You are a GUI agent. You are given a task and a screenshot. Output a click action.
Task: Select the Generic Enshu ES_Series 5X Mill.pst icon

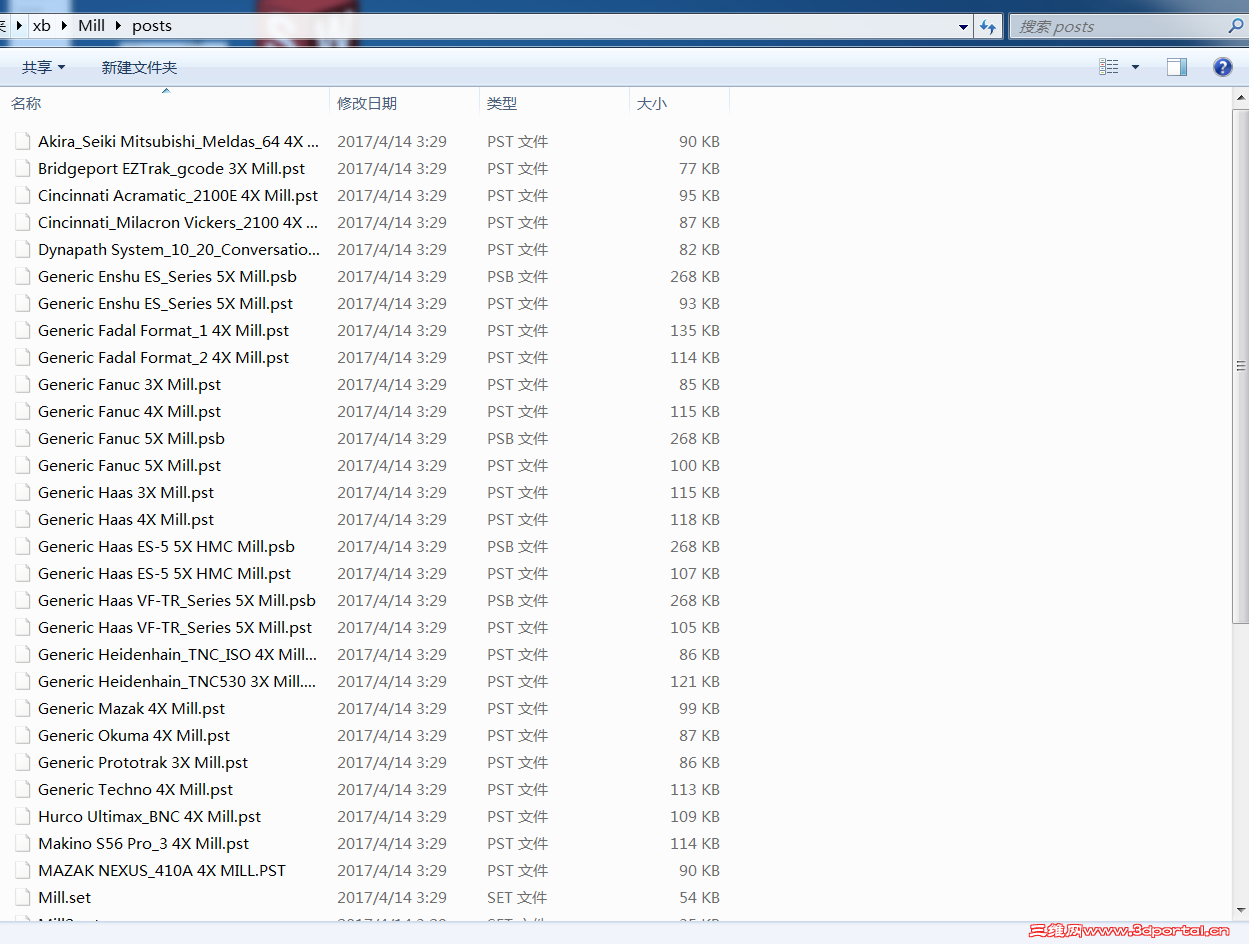pos(22,303)
